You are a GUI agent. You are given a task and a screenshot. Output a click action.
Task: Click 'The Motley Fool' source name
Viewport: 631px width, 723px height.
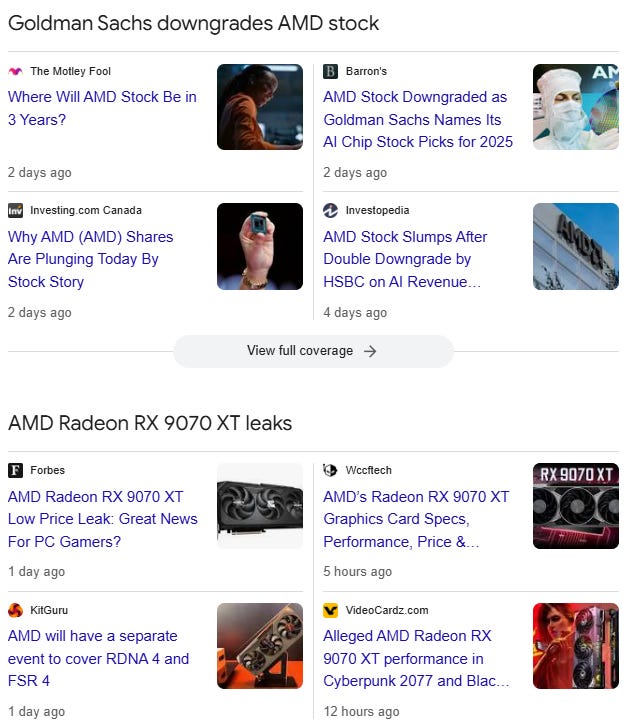[71, 71]
